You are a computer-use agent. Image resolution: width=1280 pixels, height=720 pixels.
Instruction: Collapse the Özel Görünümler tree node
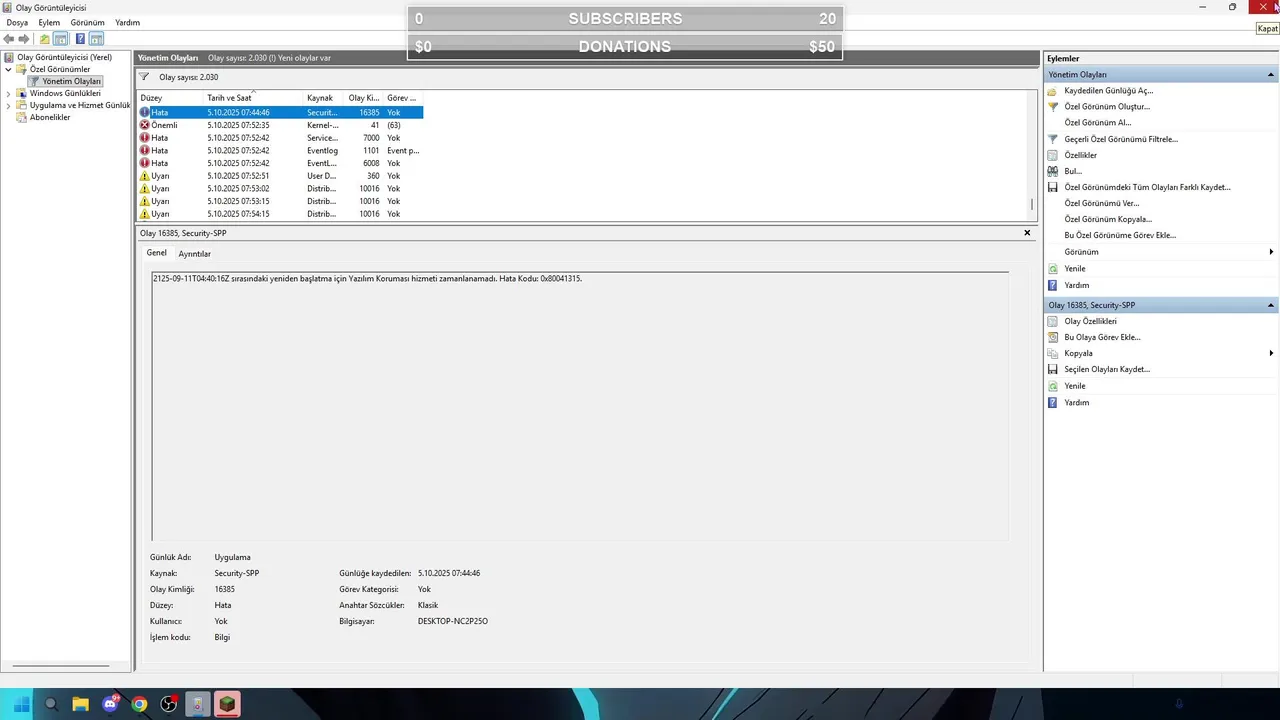click(x=9, y=69)
